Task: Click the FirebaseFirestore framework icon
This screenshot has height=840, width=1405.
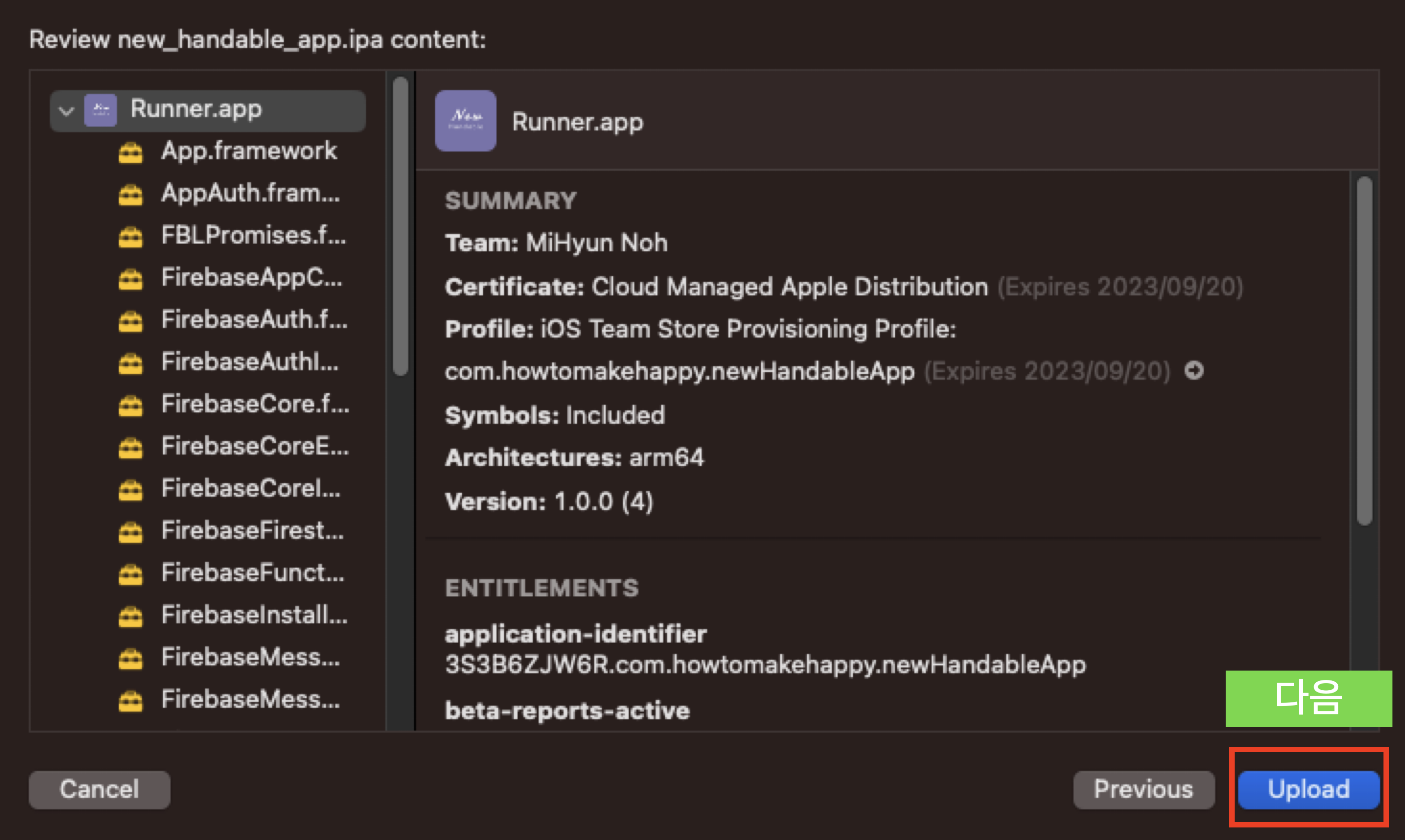Action: pyautogui.click(x=130, y=532)
